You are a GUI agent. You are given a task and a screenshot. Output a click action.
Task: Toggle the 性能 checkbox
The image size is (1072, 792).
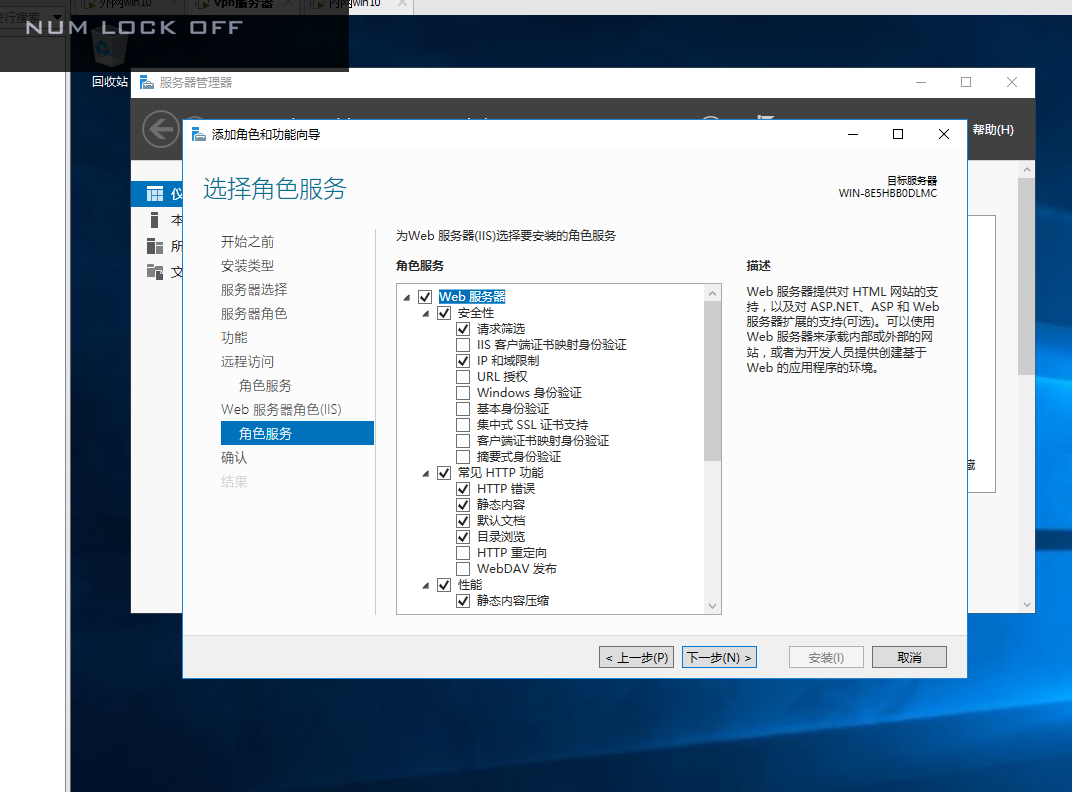(x=444, y=585)
